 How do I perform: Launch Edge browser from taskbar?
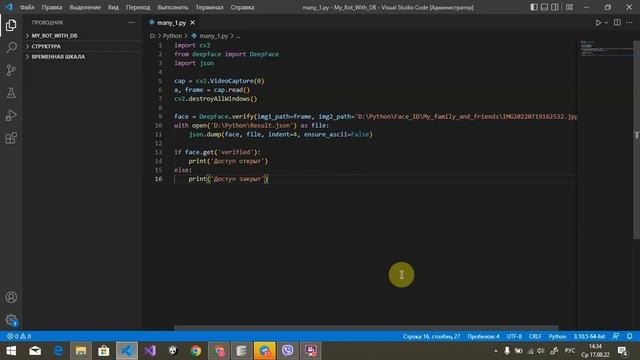click(58, 351)
